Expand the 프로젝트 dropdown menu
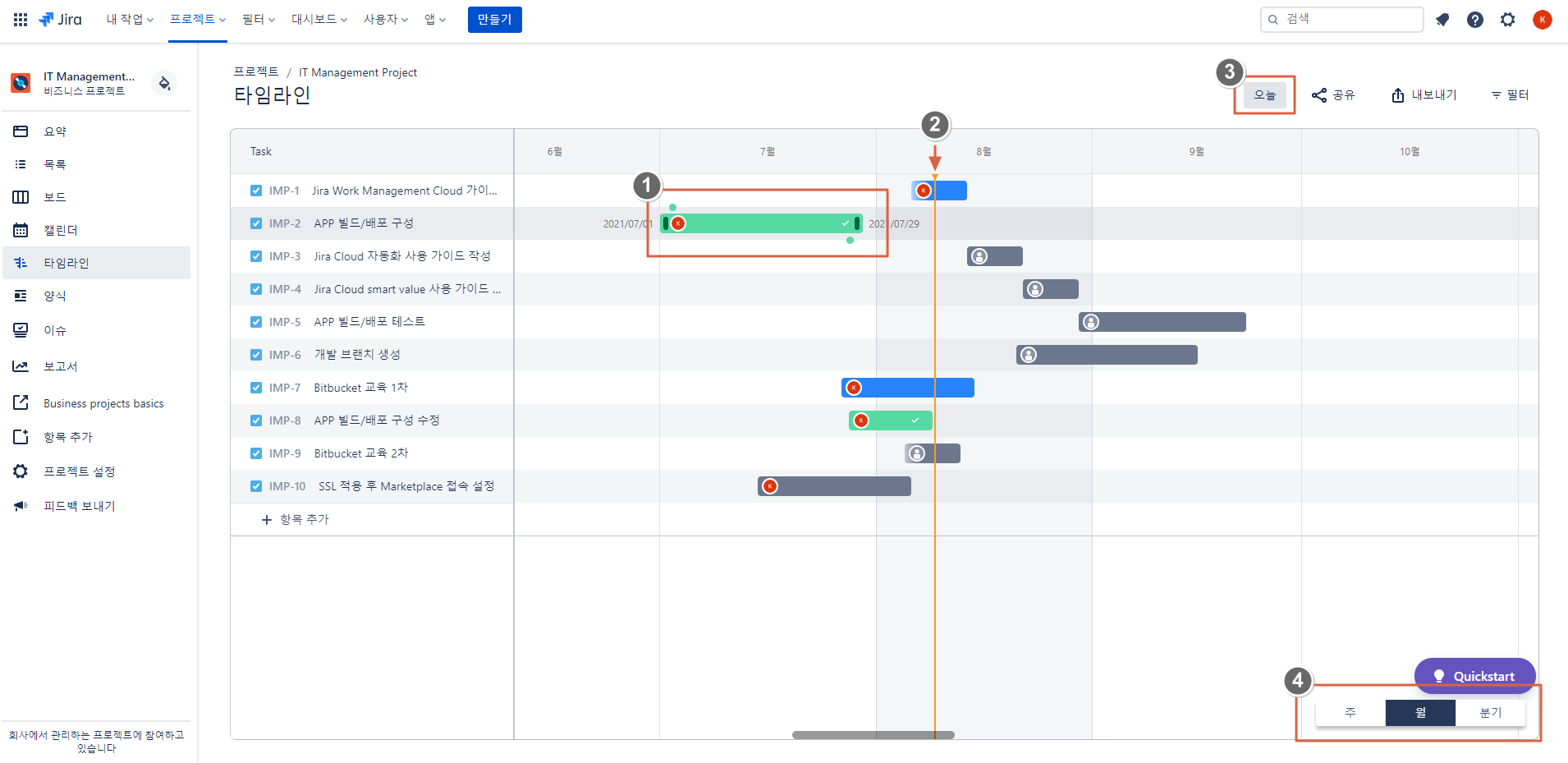The width and height of the screenshot is (1568, 763). click(x=198, y=20)
